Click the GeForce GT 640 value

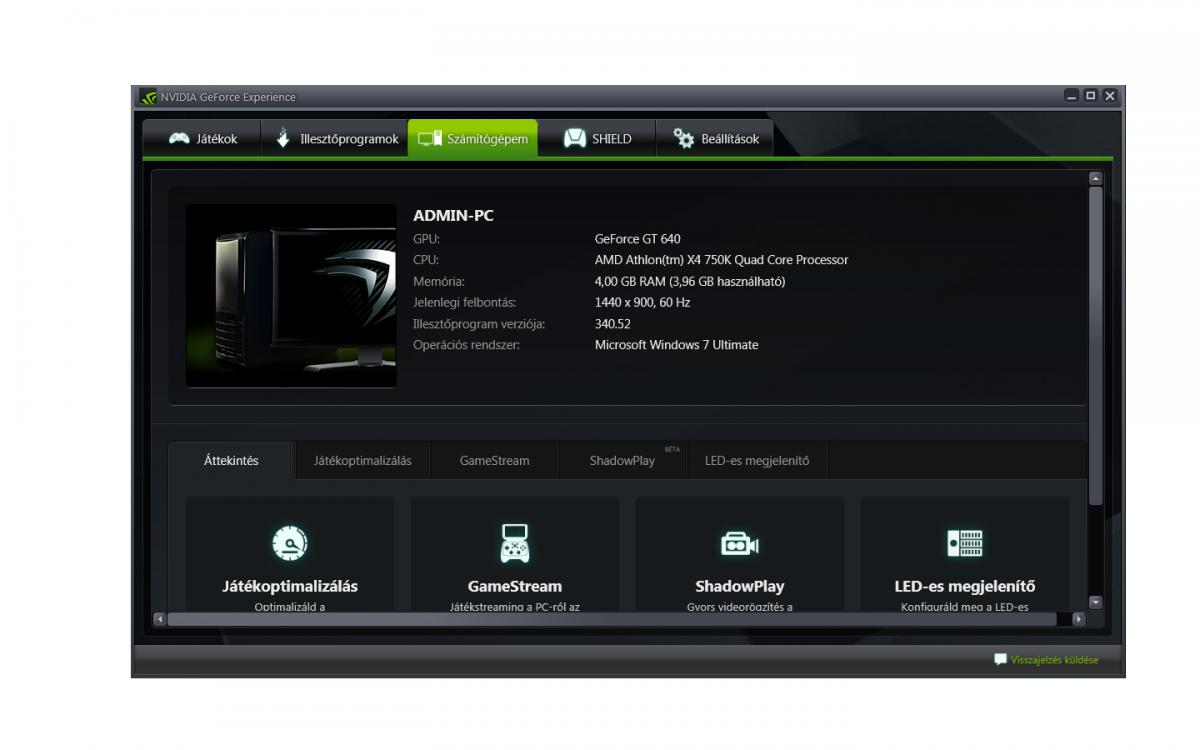[x=637, y=239]
